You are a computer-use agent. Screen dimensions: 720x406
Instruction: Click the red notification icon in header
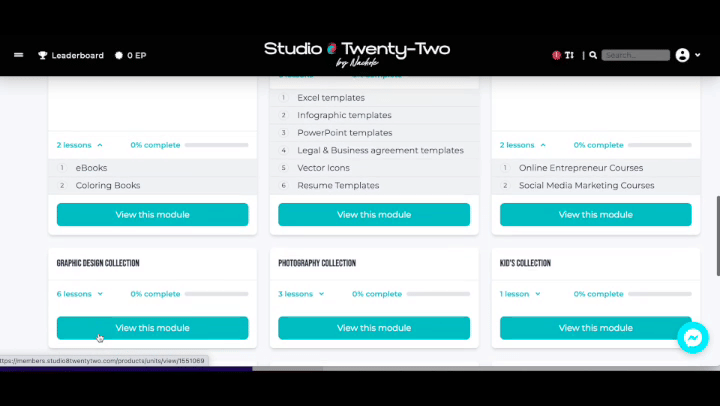556,55
